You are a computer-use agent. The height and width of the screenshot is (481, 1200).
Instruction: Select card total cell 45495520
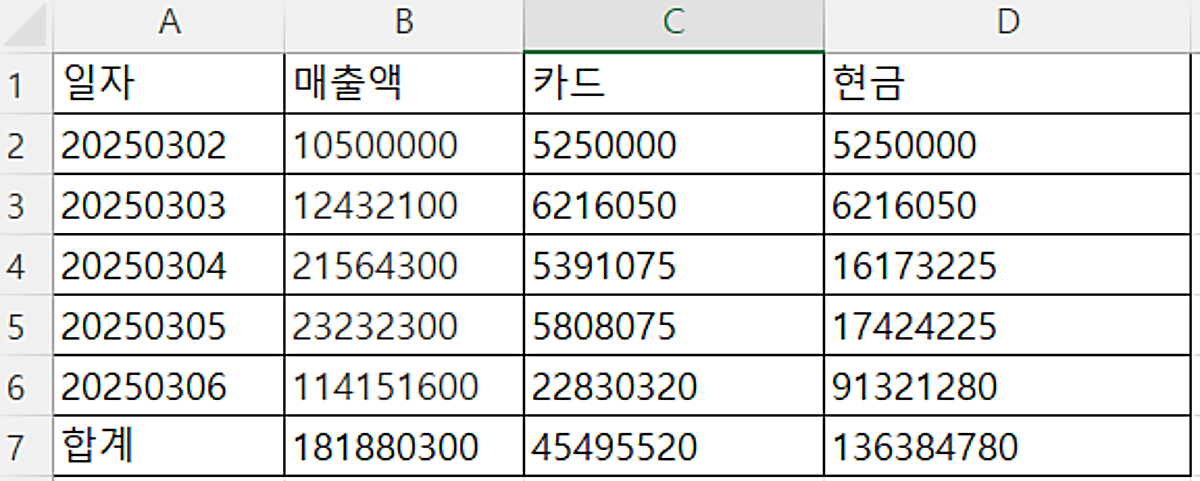coord(674,445)
